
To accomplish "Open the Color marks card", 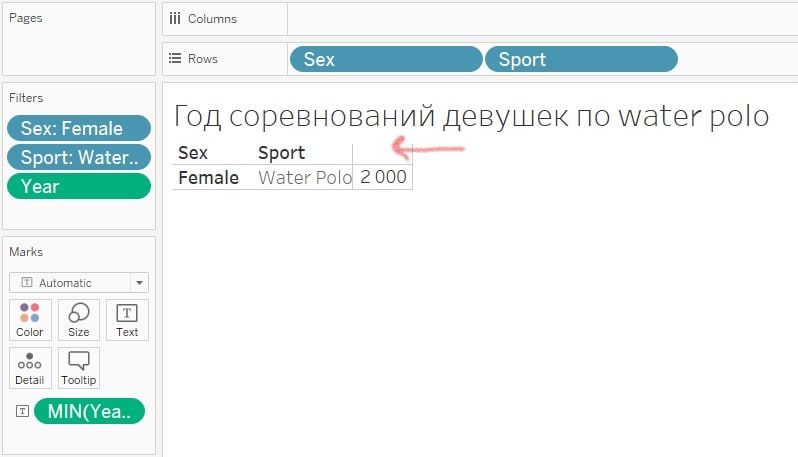I will pos(30,320).
